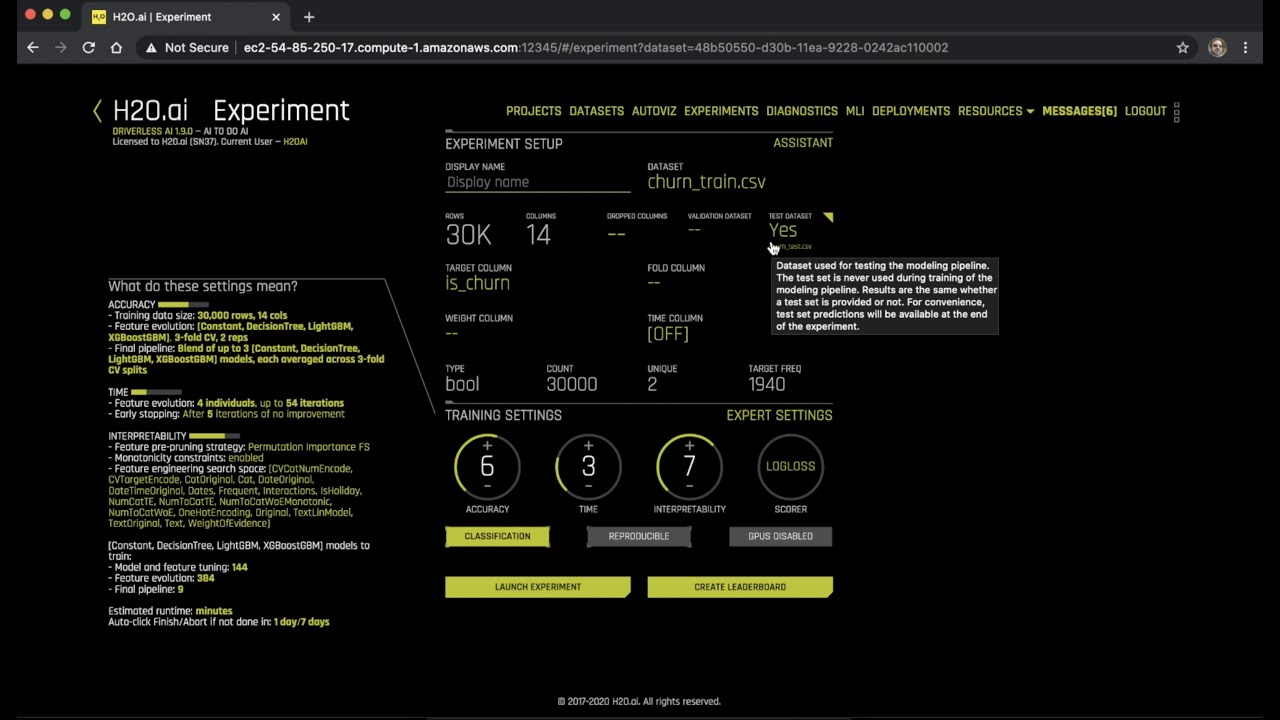The image size is (1280, 720).
Task: Open the ASSISTANT
Action: pos(803,143)
